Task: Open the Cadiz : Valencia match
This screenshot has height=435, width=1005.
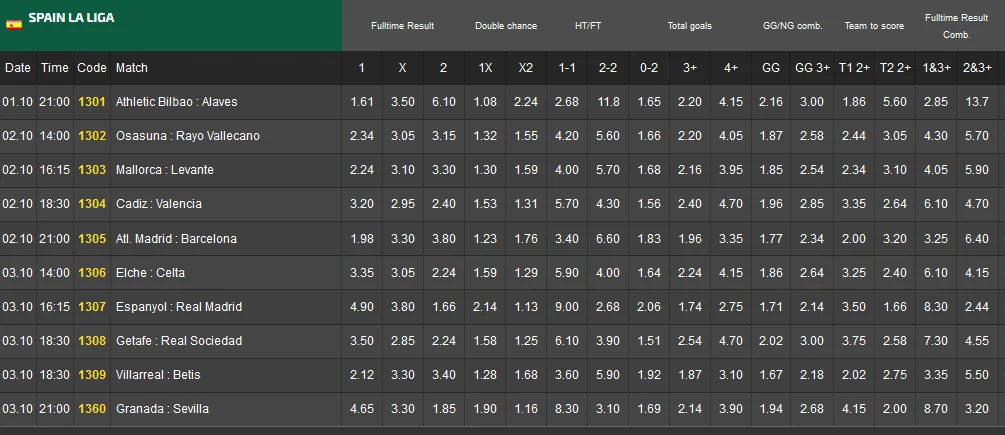Action: (x=159, y=204)
